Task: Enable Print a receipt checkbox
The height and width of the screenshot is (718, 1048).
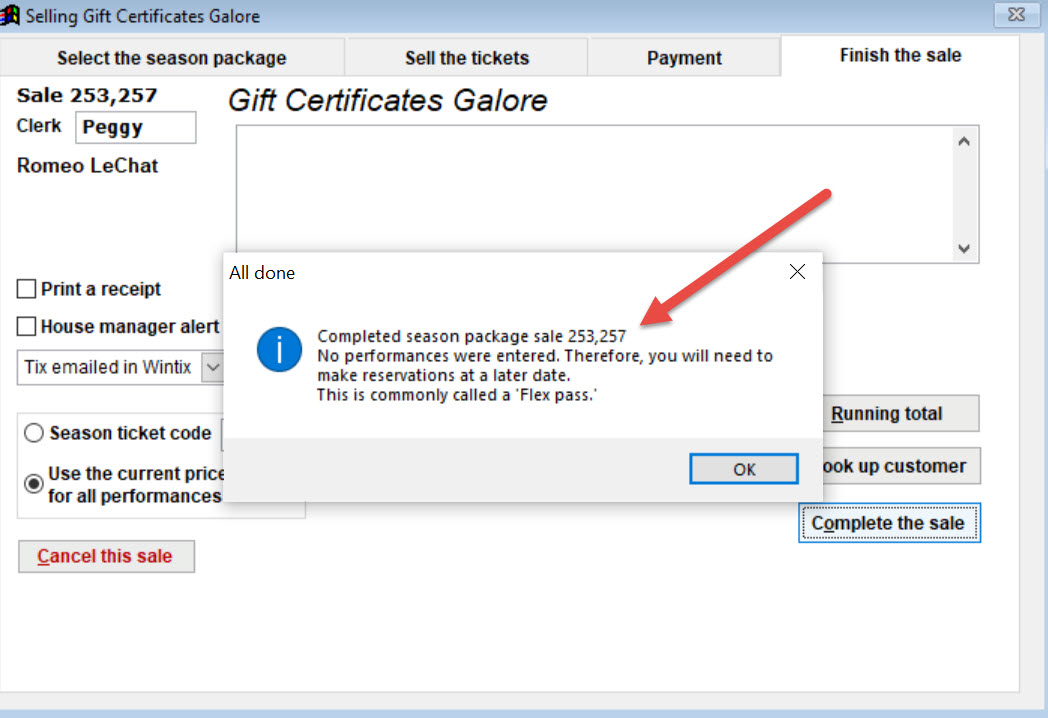Action: pos(26,289)
